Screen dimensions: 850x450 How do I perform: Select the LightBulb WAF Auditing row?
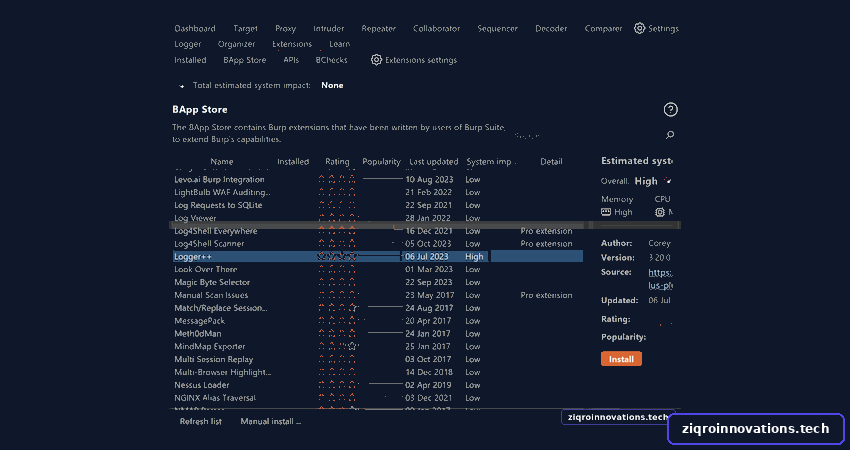[378, 192]
